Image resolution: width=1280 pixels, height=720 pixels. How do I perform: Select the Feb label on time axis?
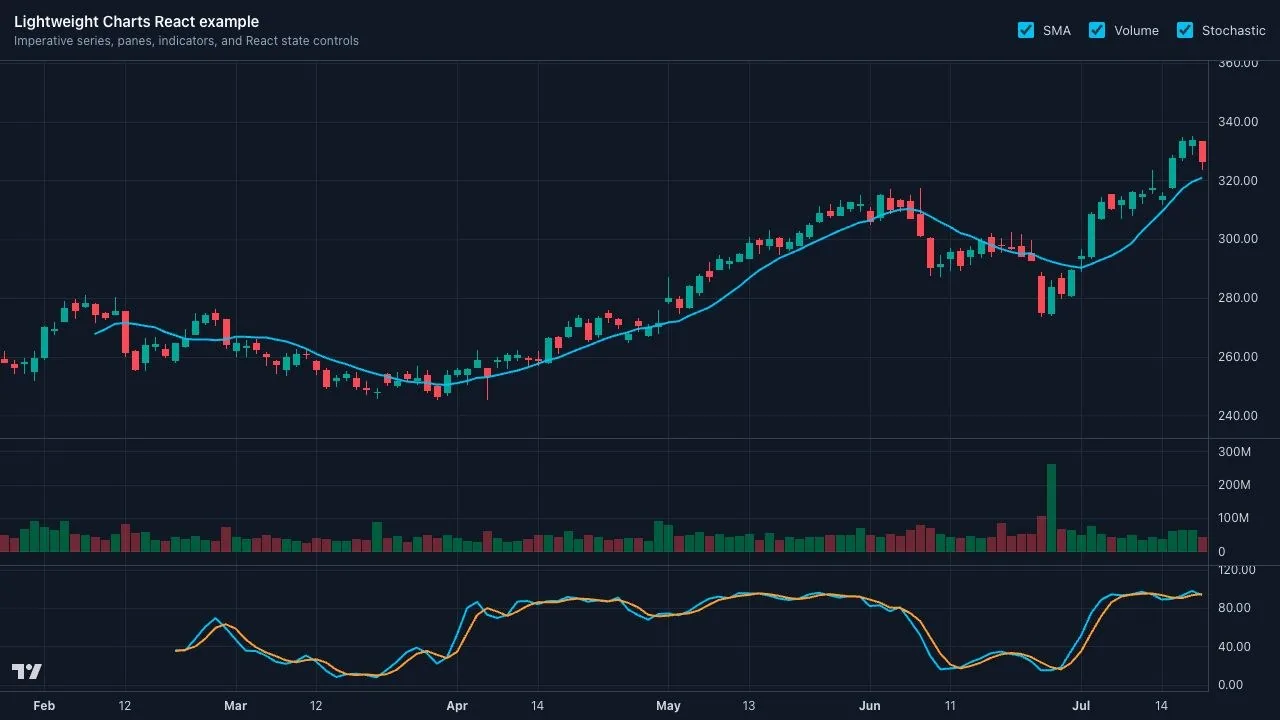(x=44, y=706)
